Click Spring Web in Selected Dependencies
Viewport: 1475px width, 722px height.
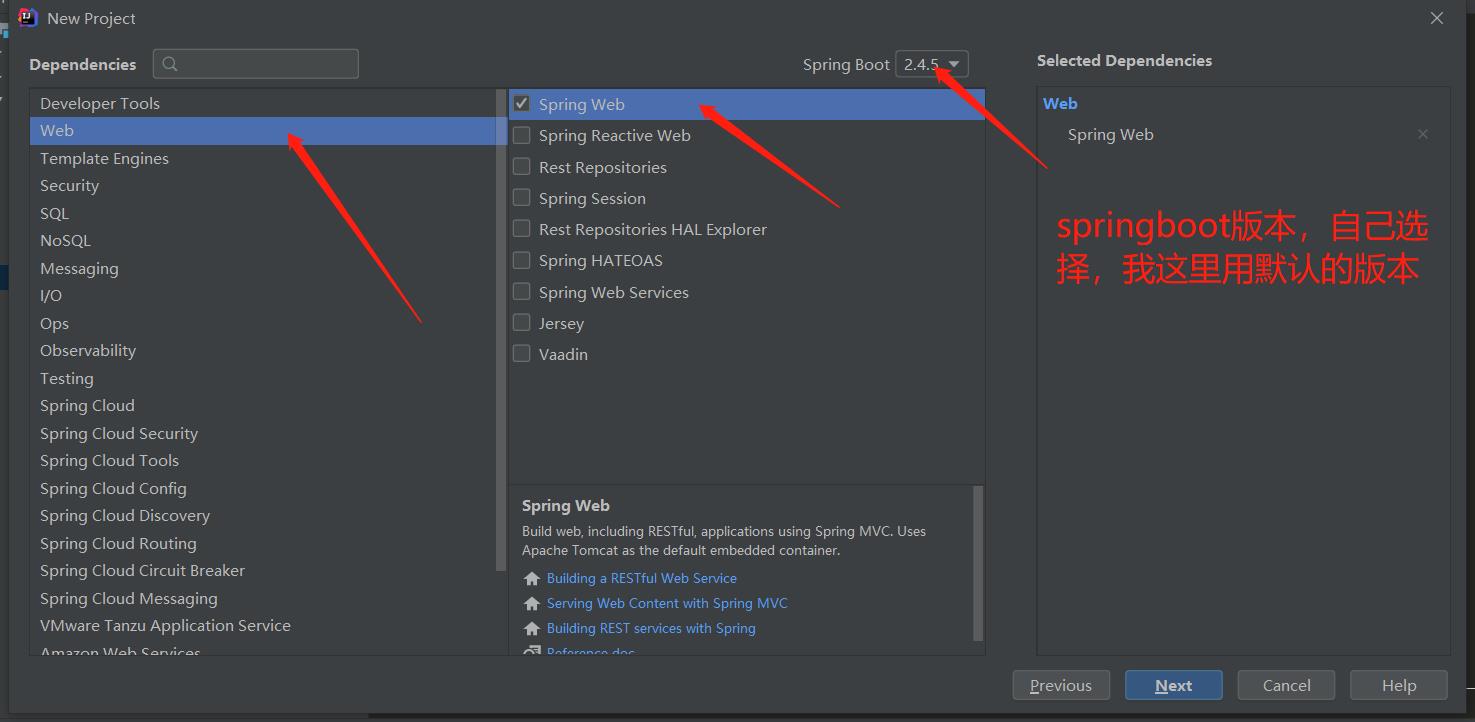(x=1110, y=134)
